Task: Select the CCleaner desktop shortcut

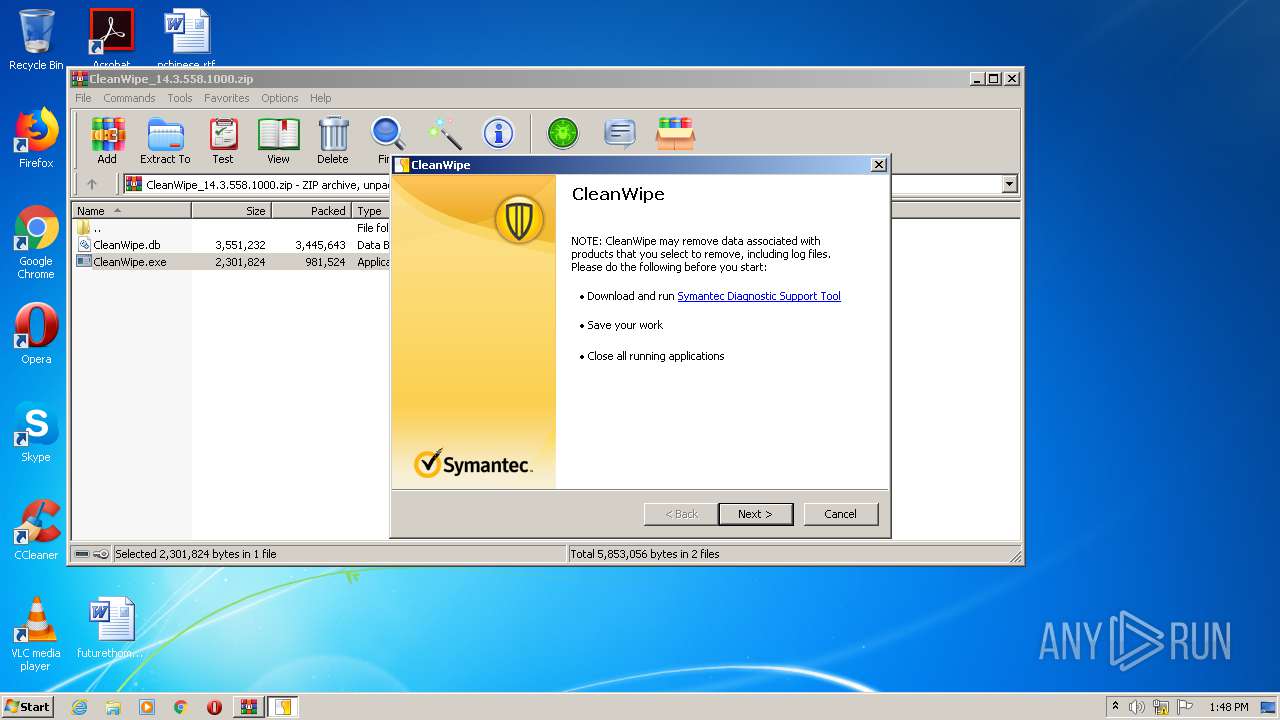Action: [36, 530]
